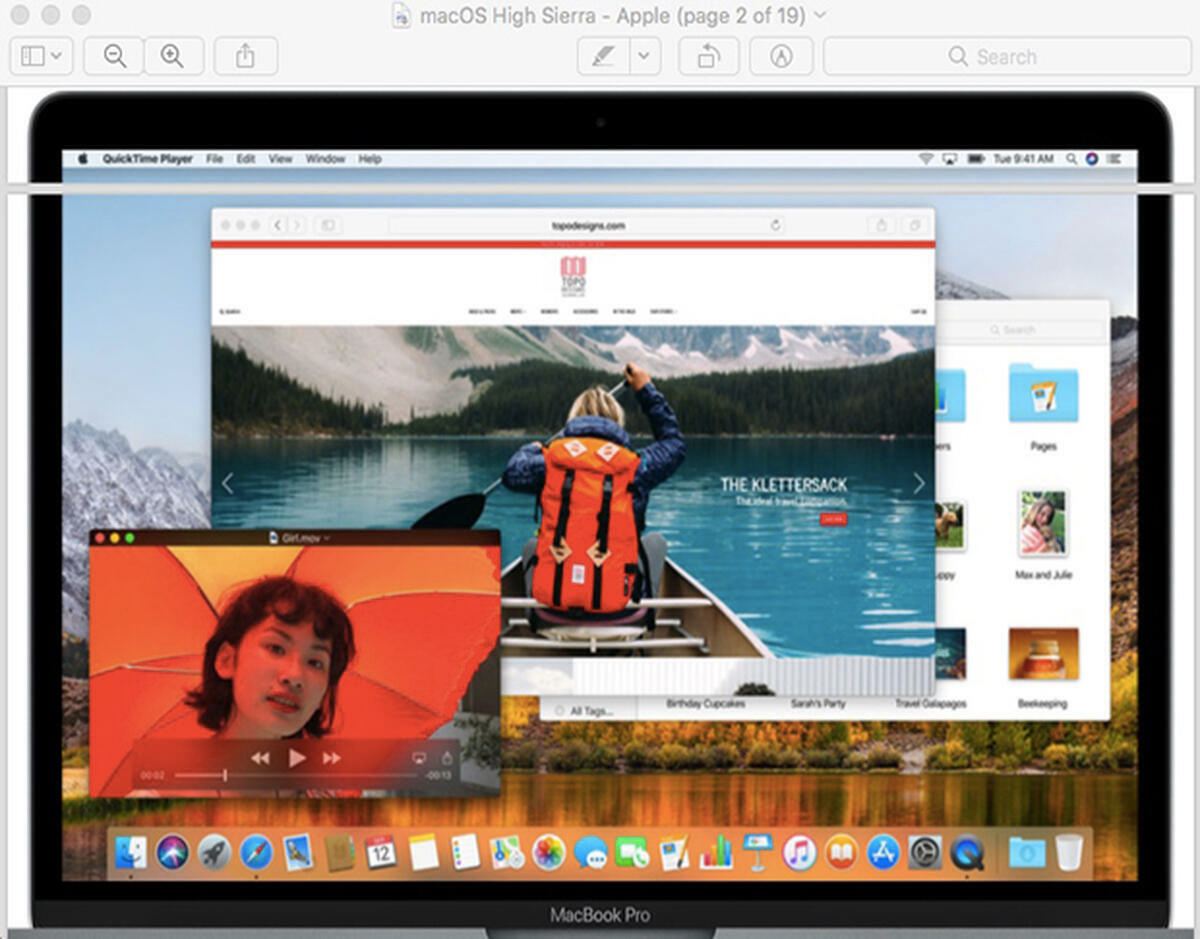
Task: Open Finder from the Dock
Action: [x=131, y=852]
